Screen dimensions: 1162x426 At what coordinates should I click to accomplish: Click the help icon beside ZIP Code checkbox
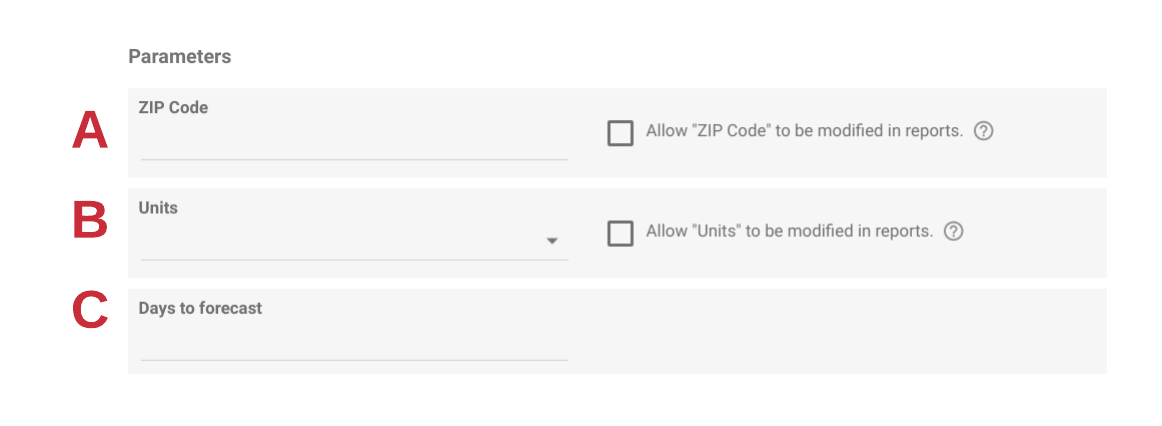(983, 131)
